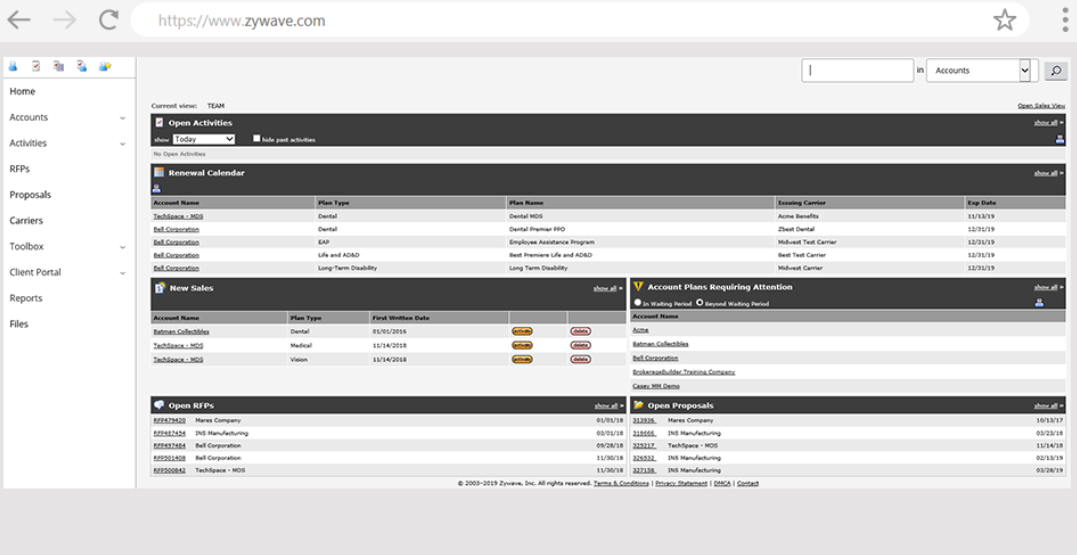The image size is (1077, 555).
Task: Open the Terms & Conditions footer link
Action: point(621,484)
